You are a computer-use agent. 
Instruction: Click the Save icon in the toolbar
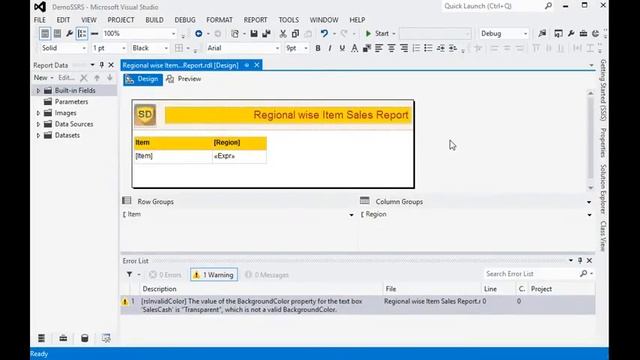tap(254, 33)
